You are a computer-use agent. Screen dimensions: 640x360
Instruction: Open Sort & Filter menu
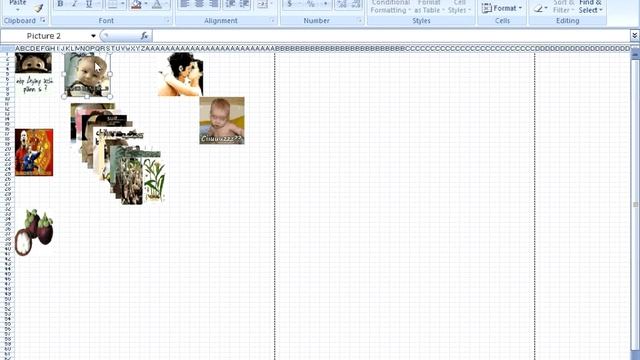[564, 7]
